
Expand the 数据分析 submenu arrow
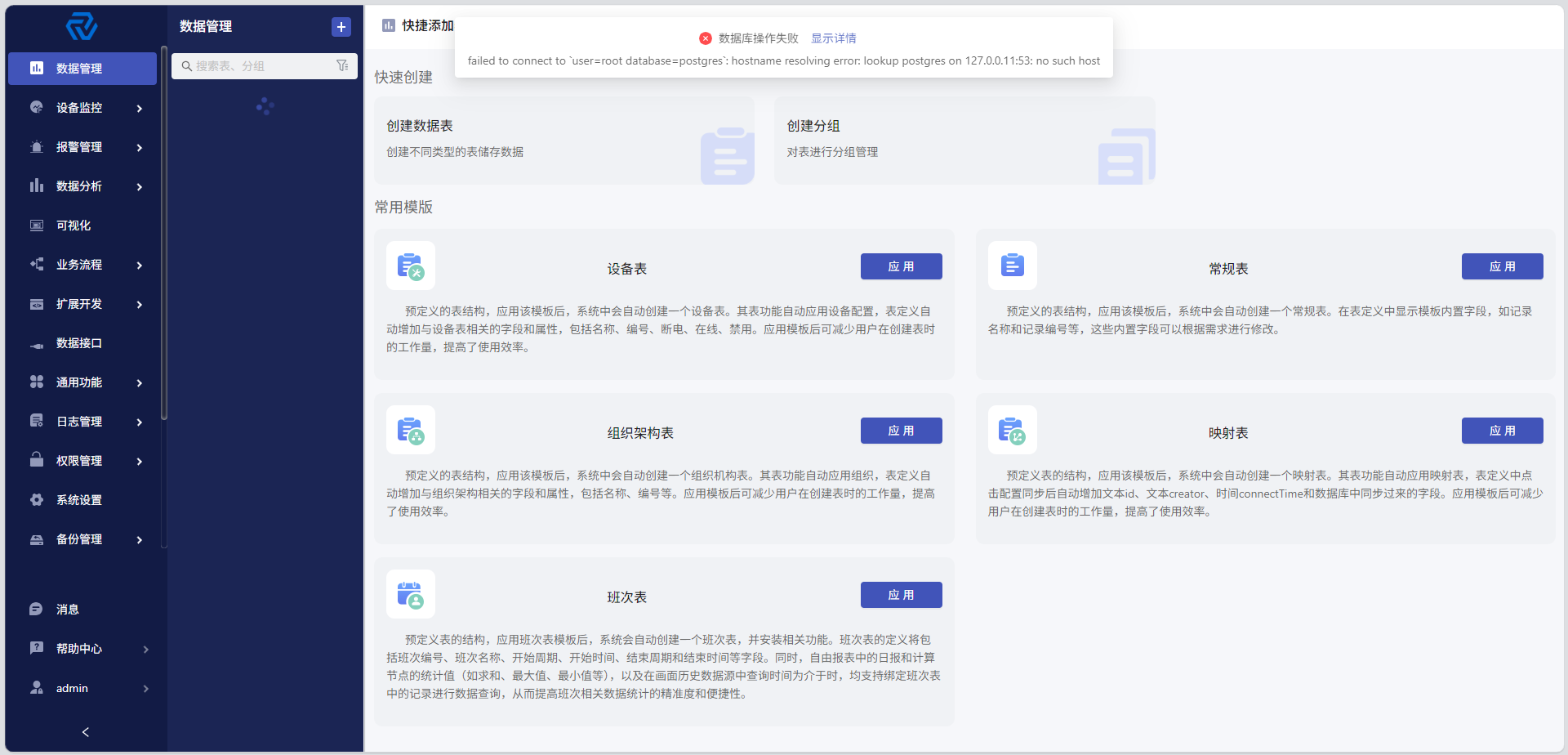click(140, 186)
